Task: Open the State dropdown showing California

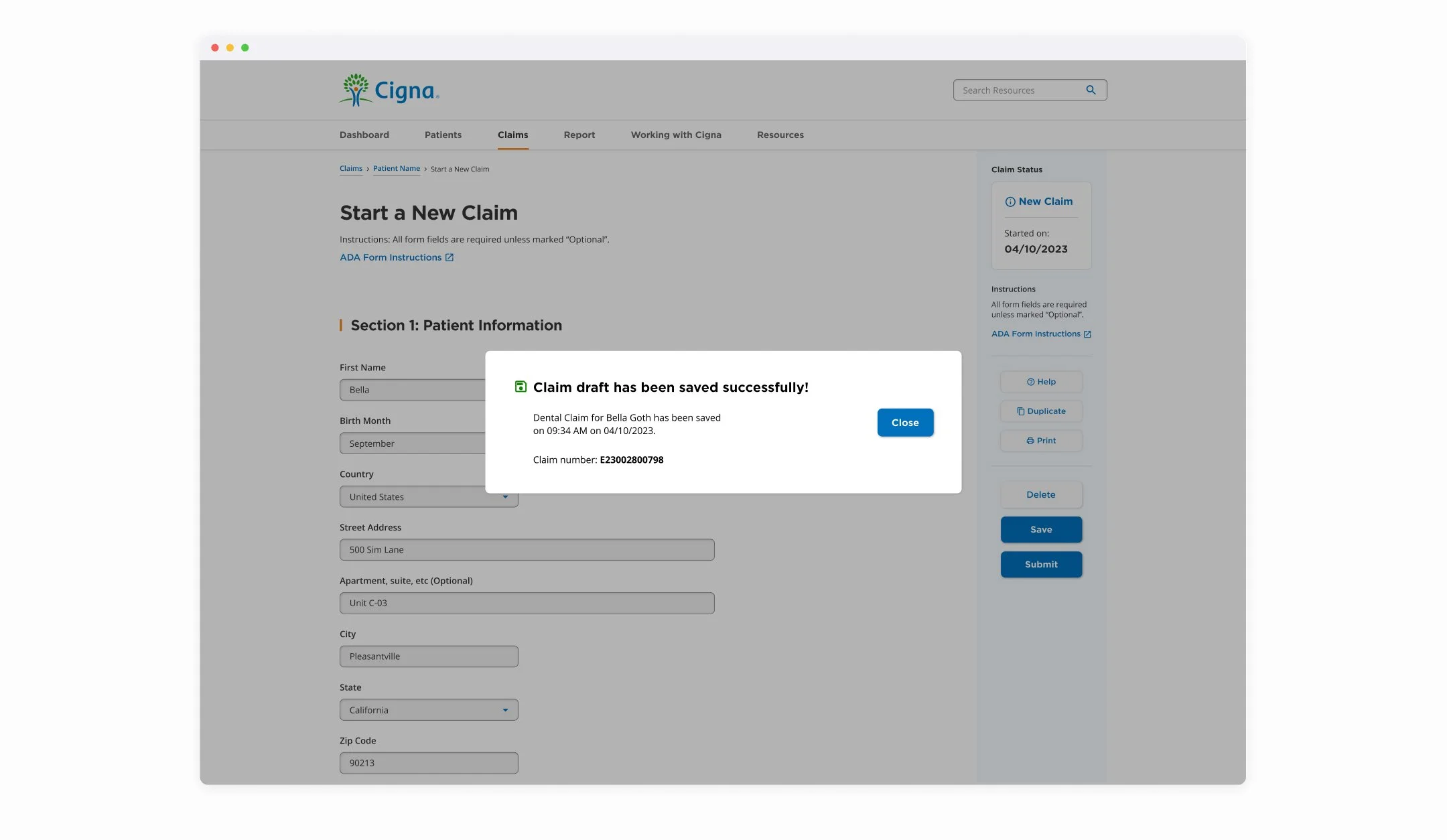Action: coord(429,710)
